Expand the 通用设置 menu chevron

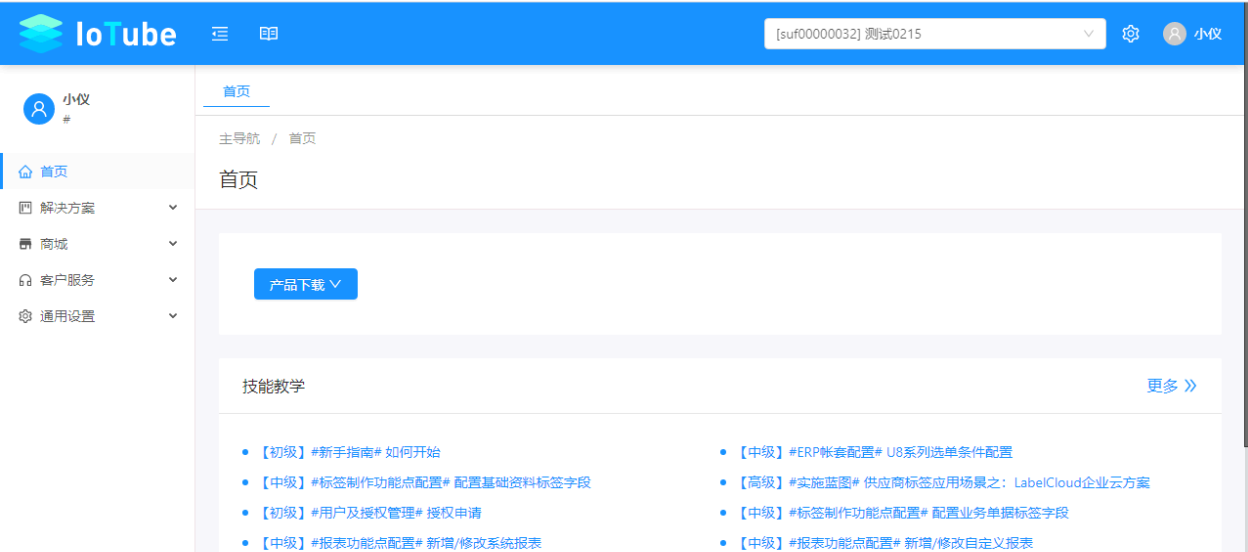coord(173,316)
